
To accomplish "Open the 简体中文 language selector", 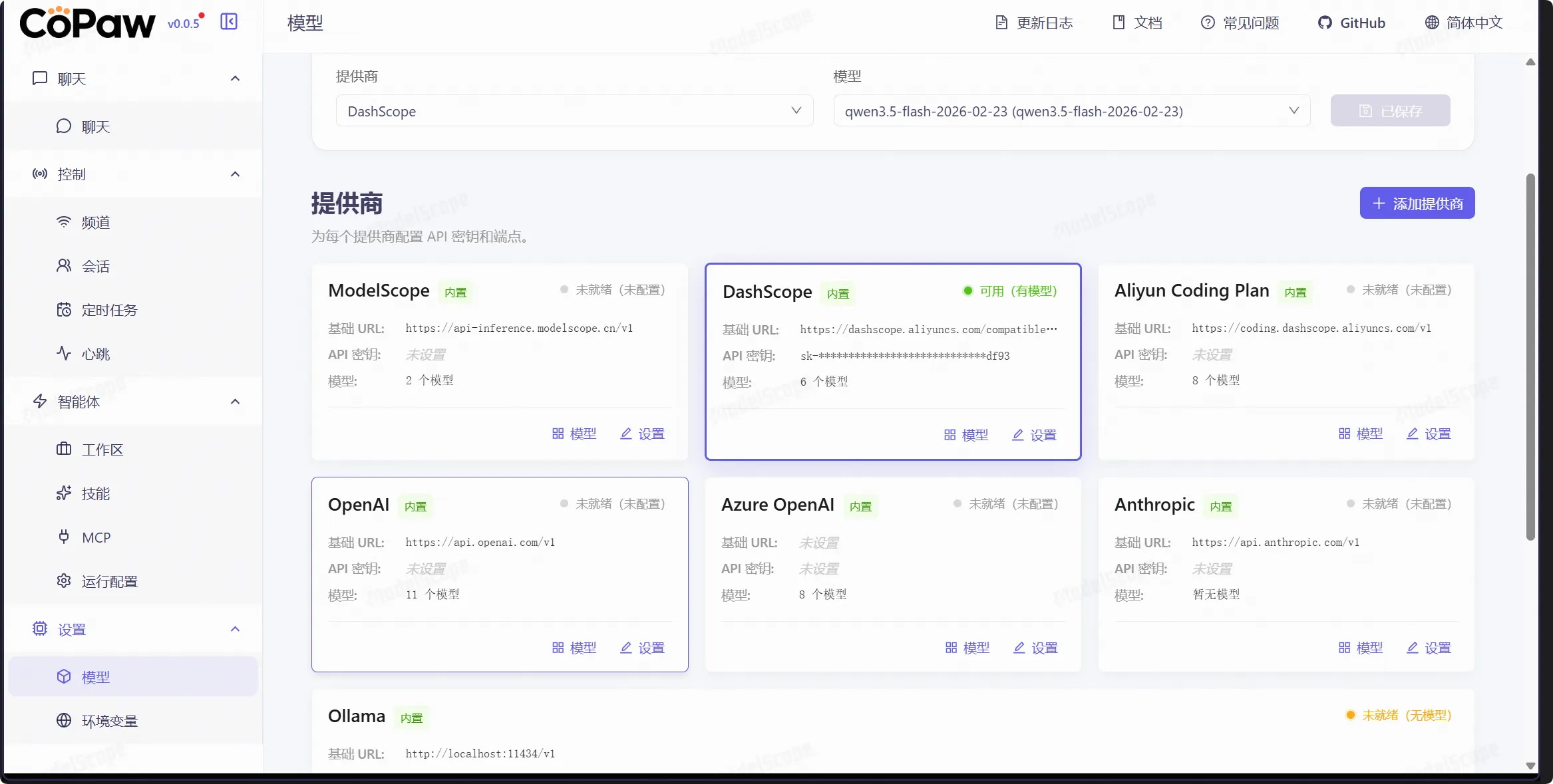I will 1463,23.
